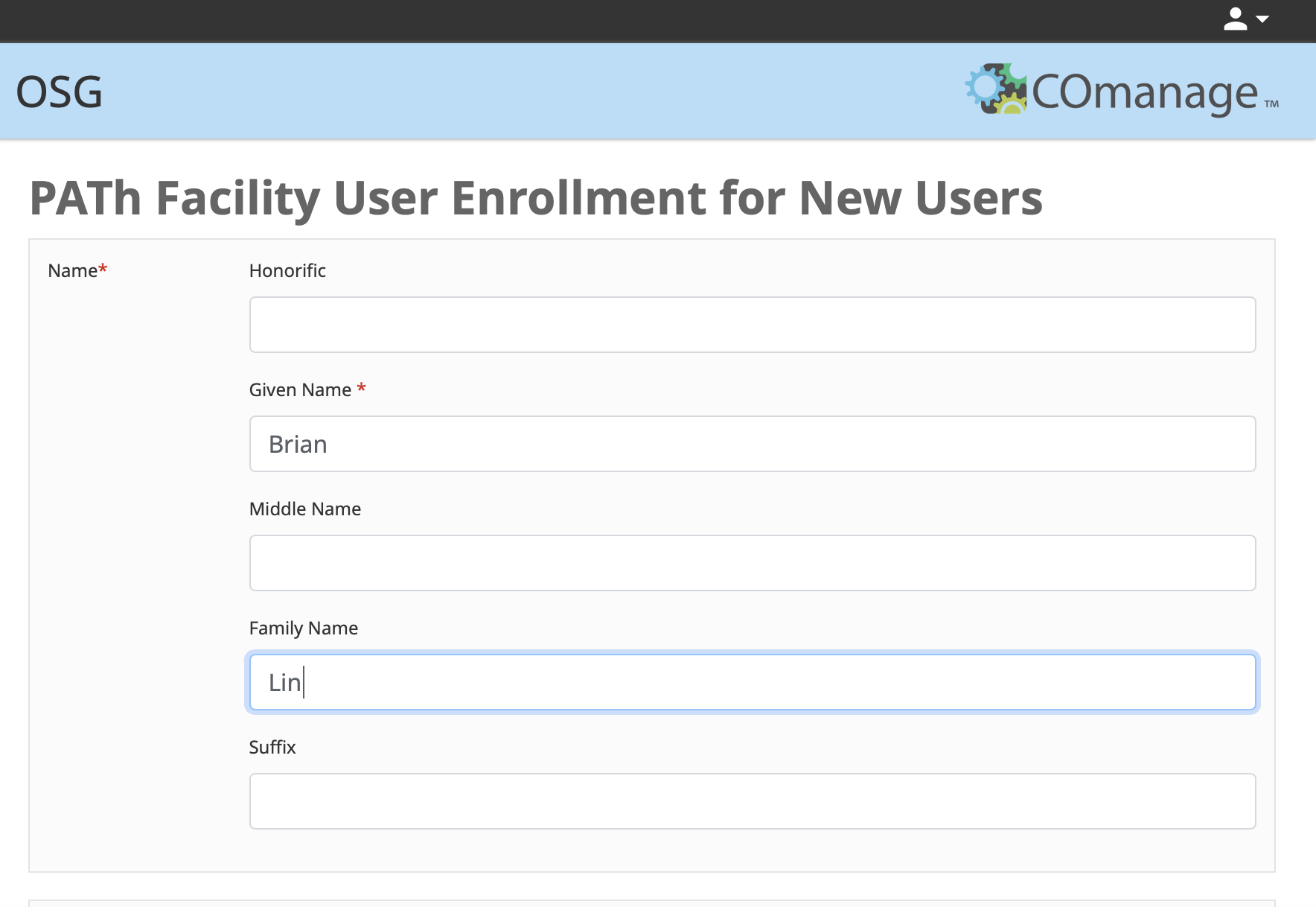
Task: Click the Name section label on left
Action: click(72, 270)
